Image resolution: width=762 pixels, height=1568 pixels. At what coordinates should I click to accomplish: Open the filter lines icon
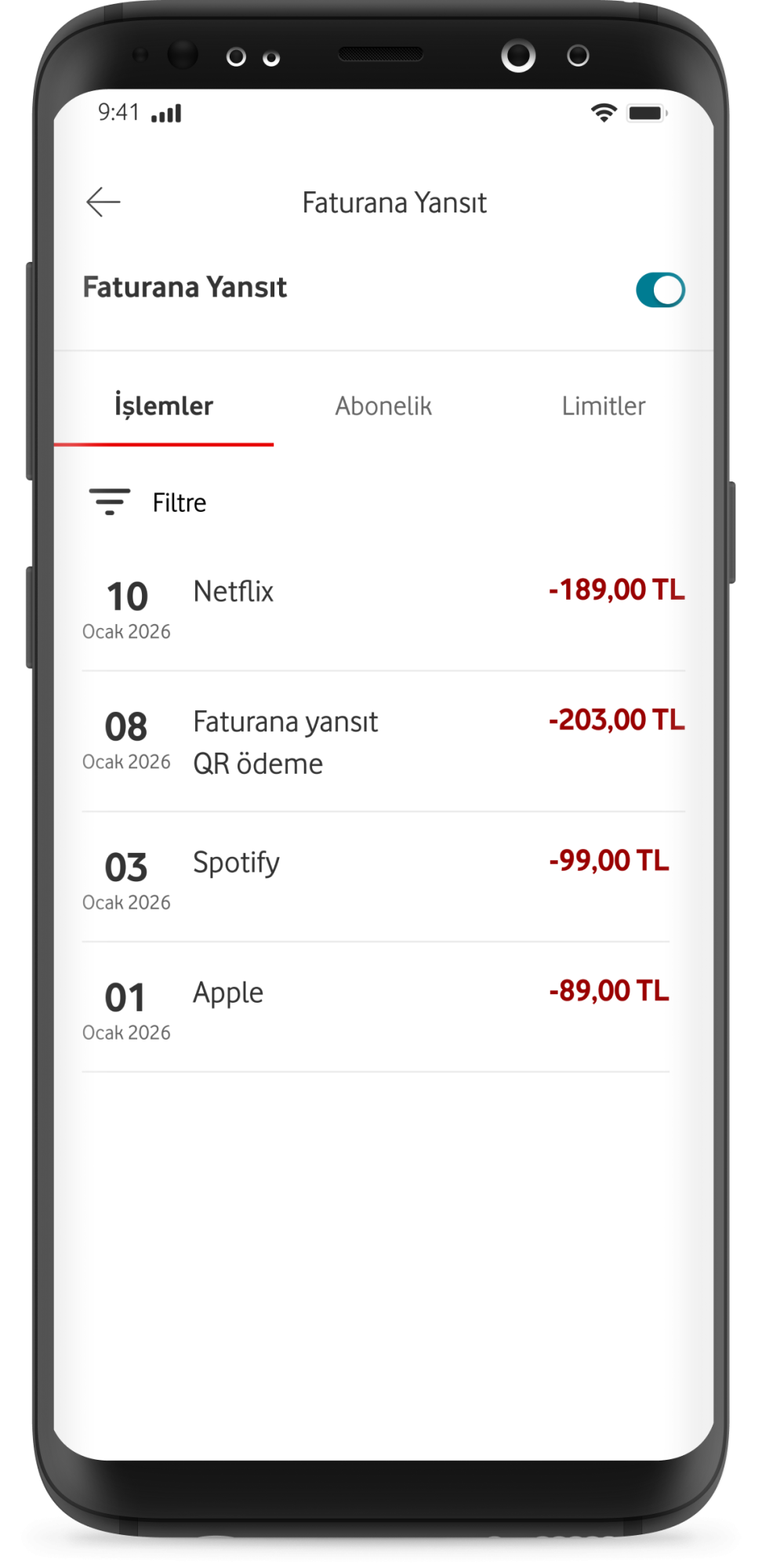pyautogui.click(x=109, y=502)
